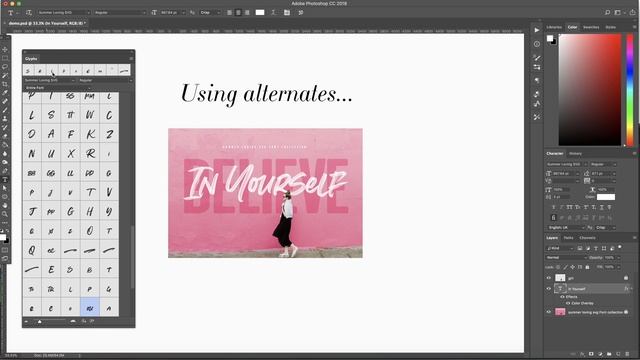Right align text in options bar
The height and width of the screenshot is (360, 640).
pos(247,13)
